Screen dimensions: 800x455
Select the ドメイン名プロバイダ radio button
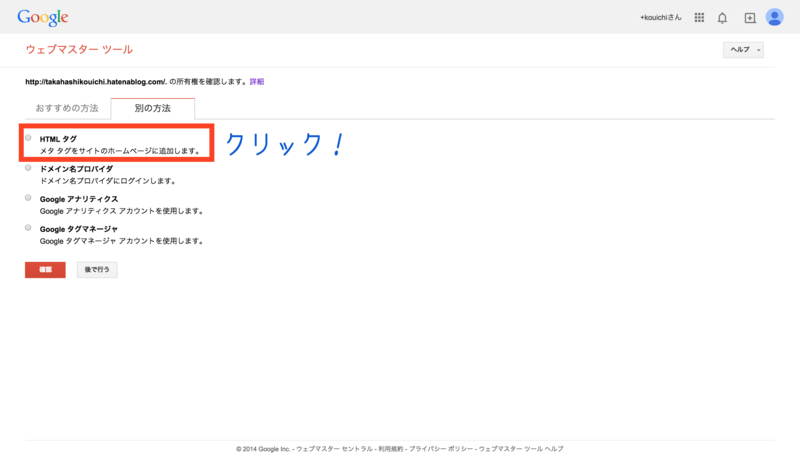point(28,167)
